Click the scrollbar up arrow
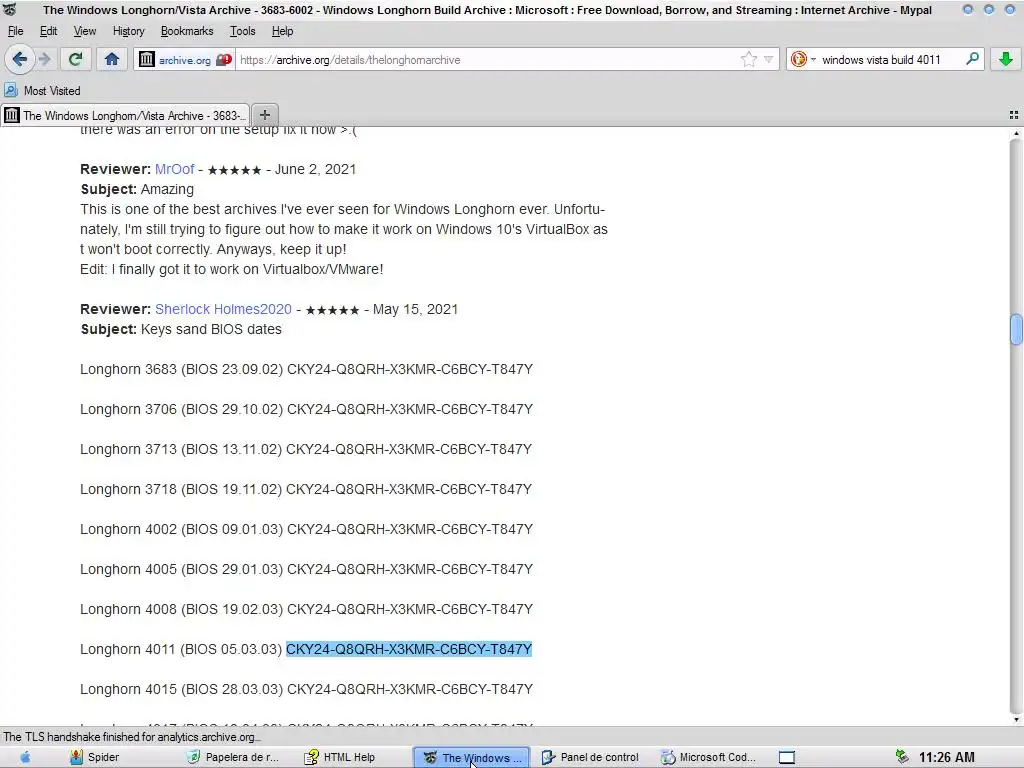The height and width of the screenshot is (768, 1024). click(x=1016, y=134)
